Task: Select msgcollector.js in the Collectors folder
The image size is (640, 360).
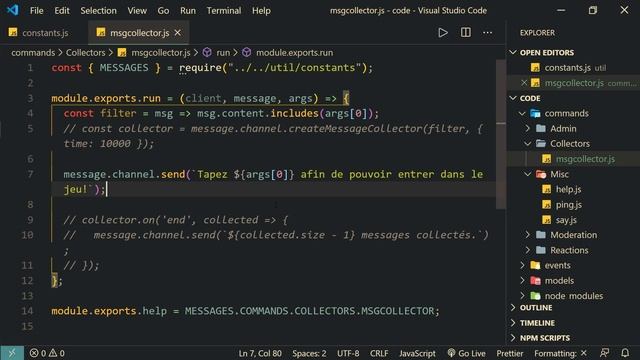Action: [573, 159]
